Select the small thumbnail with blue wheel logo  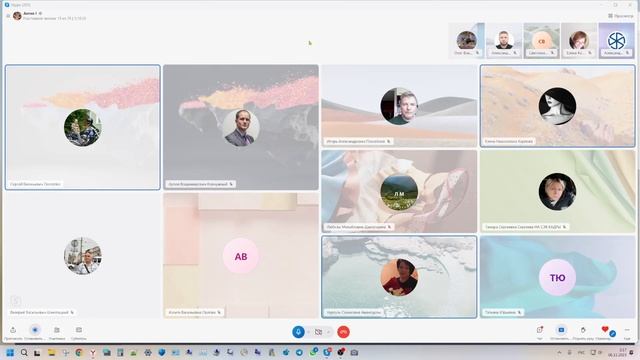[x=616, y=41]
